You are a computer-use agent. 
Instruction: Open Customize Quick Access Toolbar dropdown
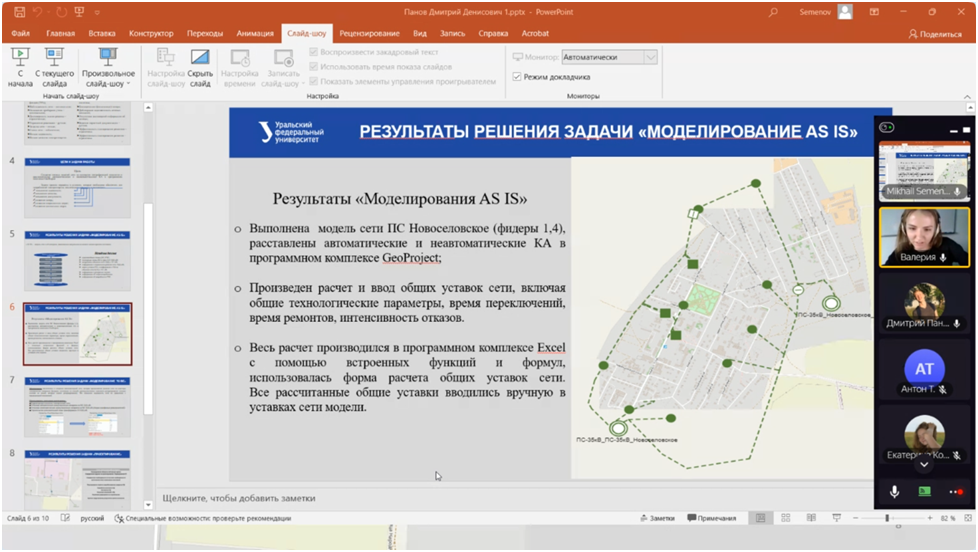97,12
